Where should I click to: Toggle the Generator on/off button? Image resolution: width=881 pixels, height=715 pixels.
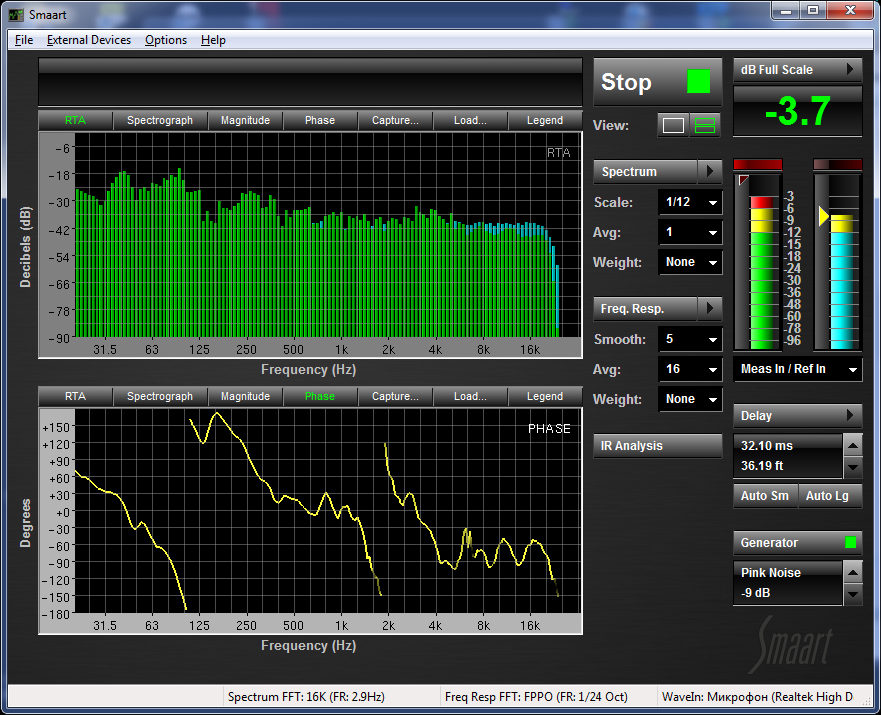(x=850, y=543)
